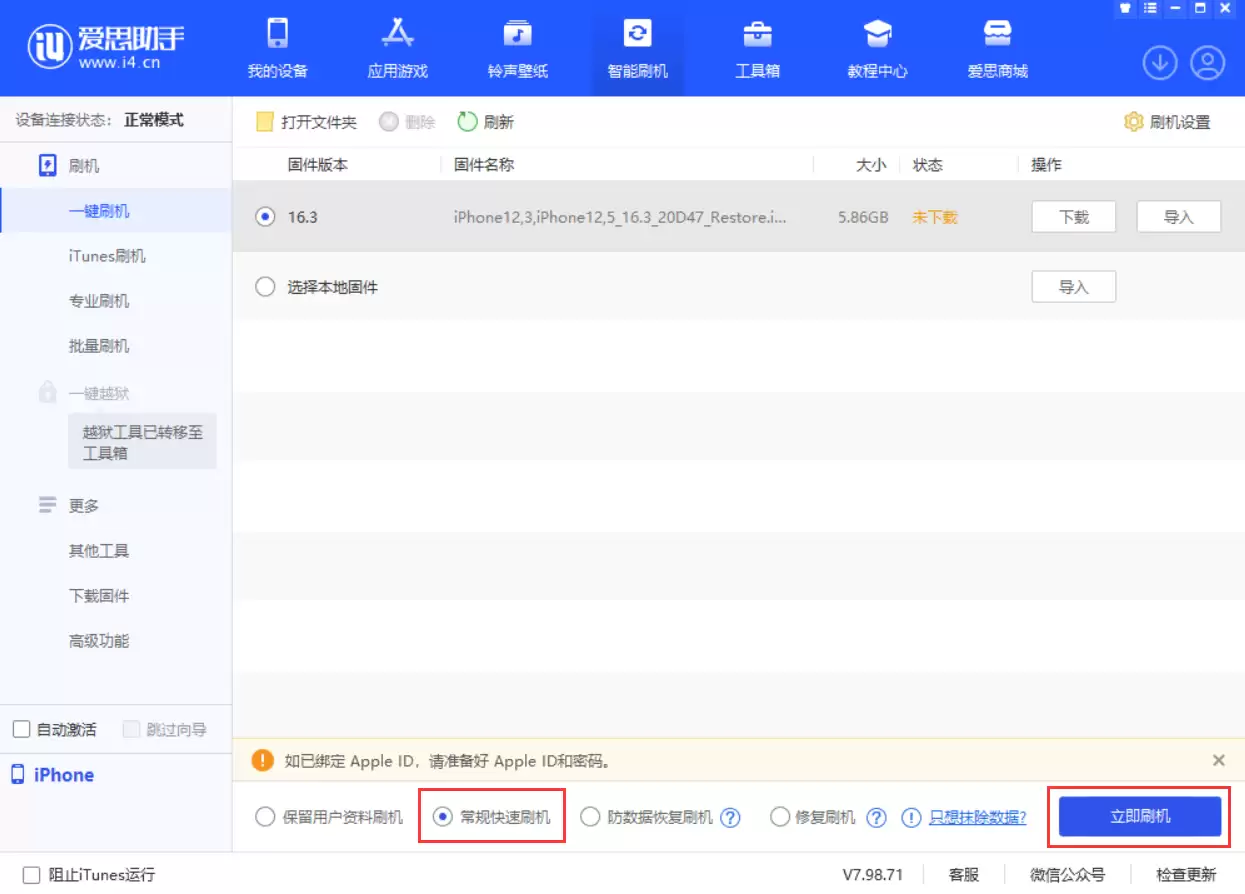Open 爱思商城 tab
Image resolution: width=1245 pixels, height=894 pixels.
(x=997, y=48)
